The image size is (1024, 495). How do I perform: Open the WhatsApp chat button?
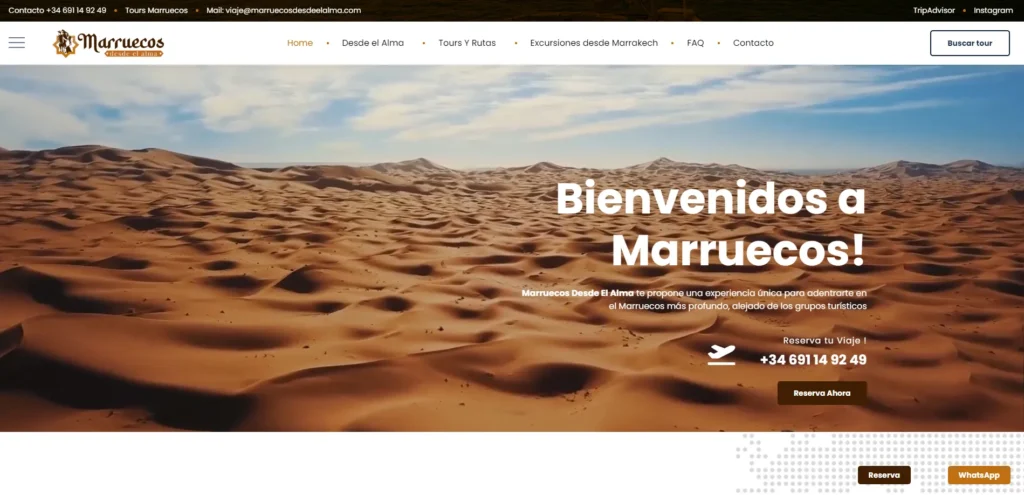click(x=978, y=475)
